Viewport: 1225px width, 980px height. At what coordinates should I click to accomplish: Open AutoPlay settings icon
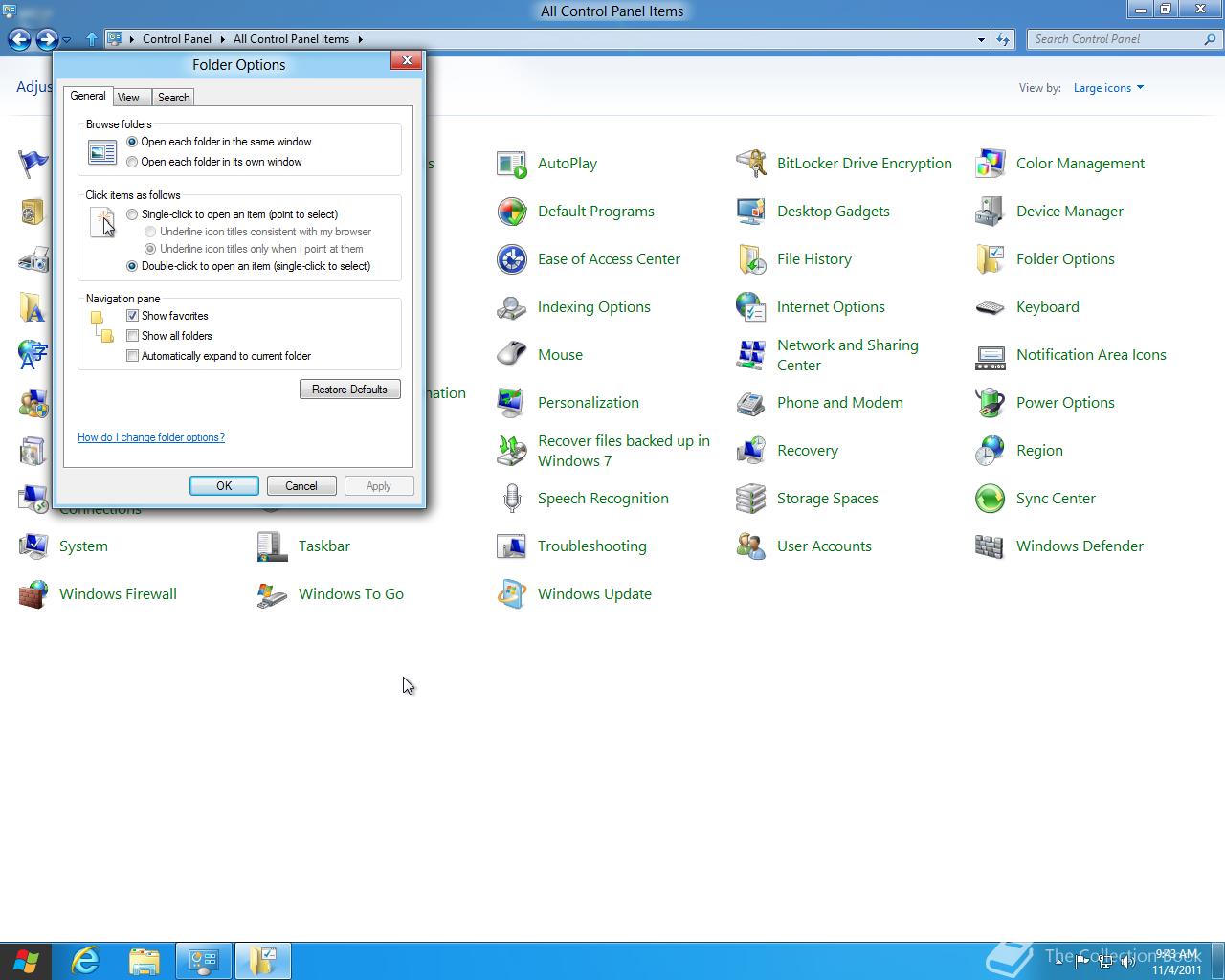coord(567,163)
